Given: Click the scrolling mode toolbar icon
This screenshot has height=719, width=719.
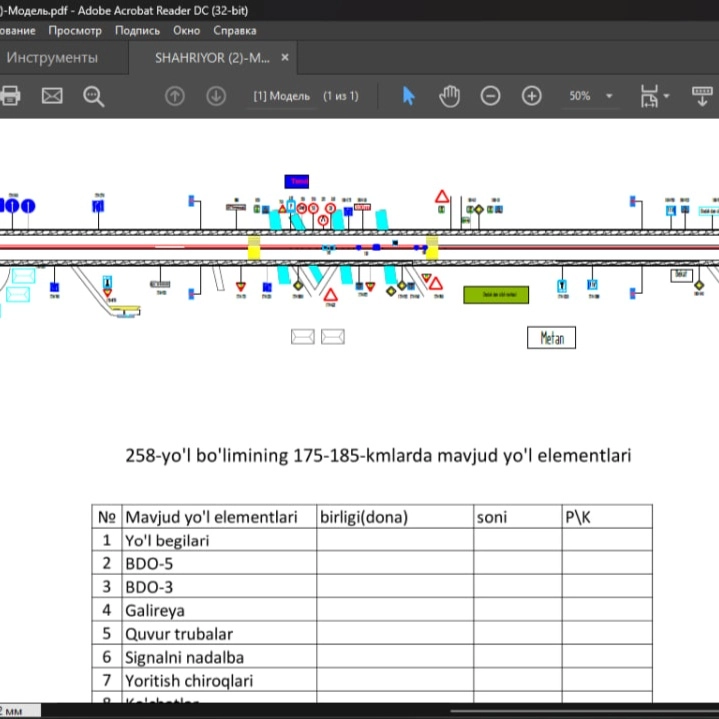Looking at the screenshot, I should 702,96.
